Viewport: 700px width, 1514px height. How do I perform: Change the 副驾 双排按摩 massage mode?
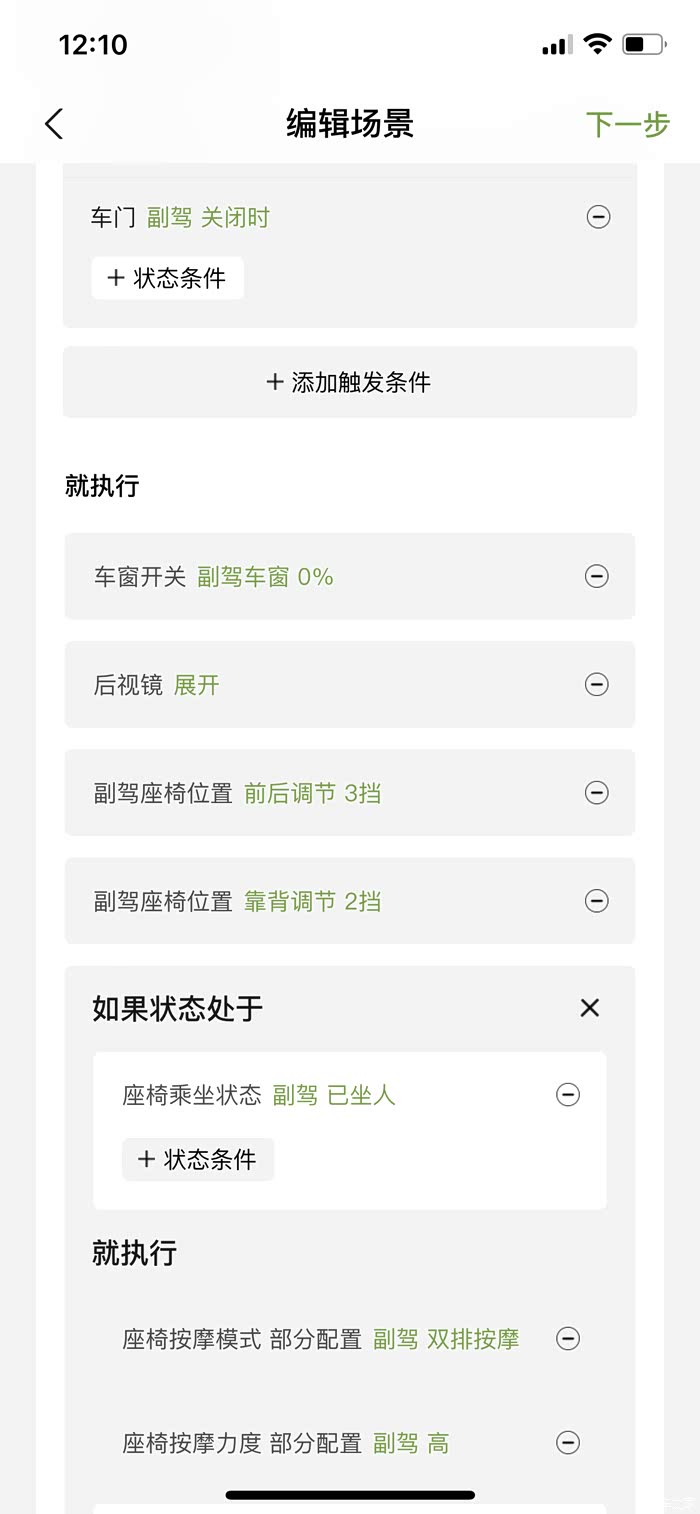tap(446, 1339)
